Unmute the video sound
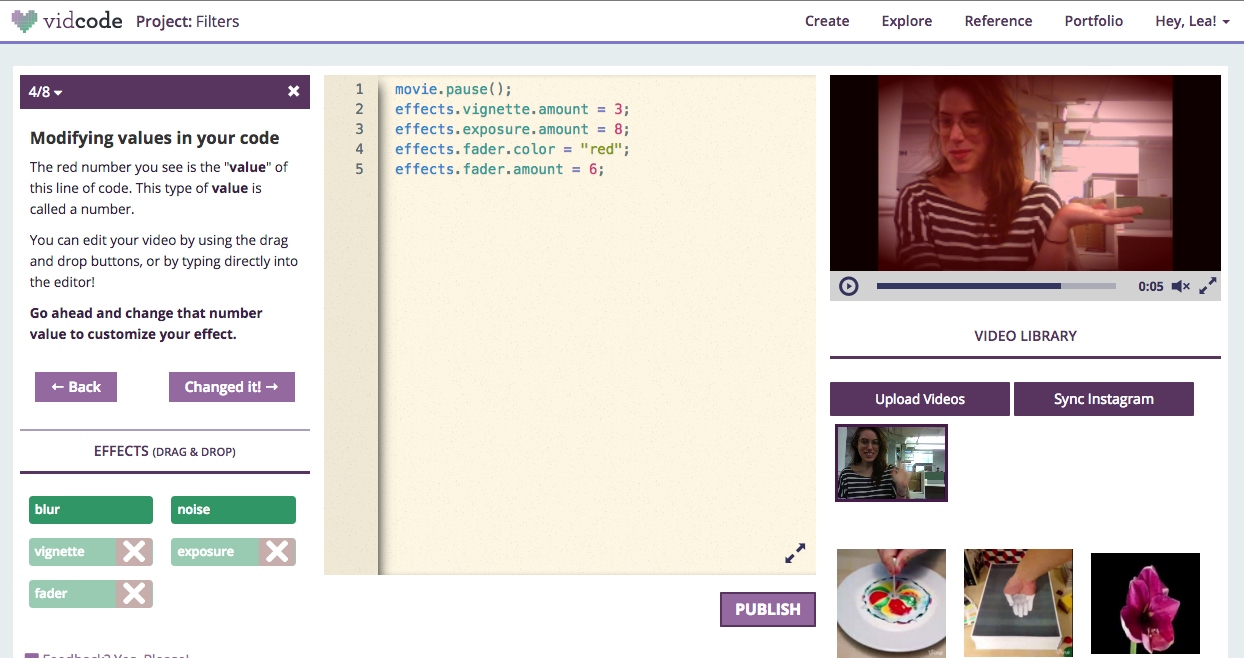Image resolution: width=1244 pixels, height=658 pixels. pyautogui.click(x=1180, y=286)
